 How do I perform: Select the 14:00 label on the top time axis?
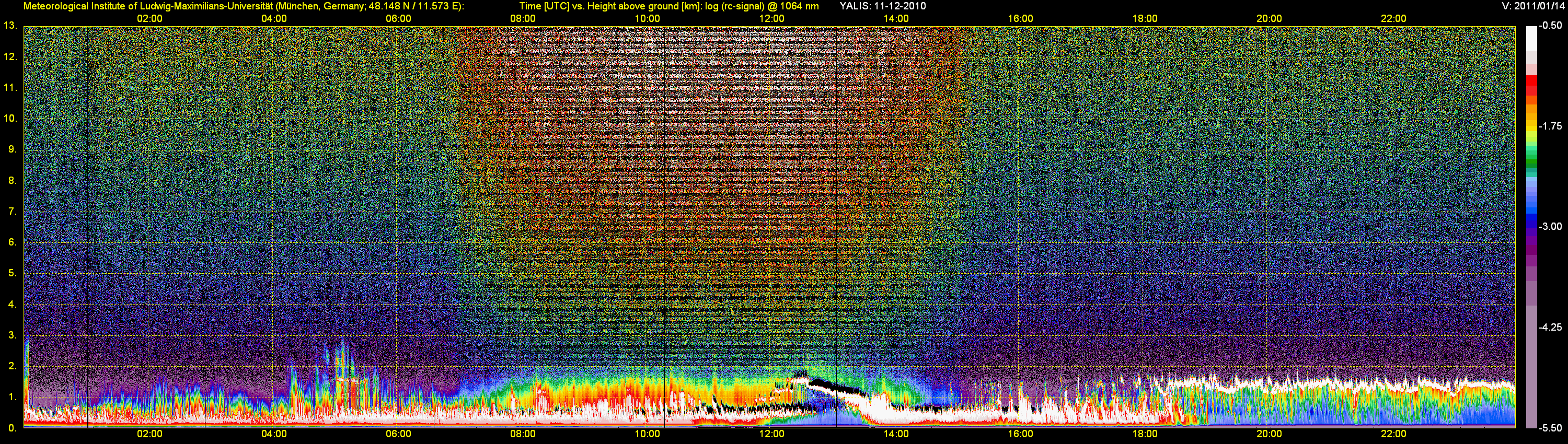tap(896, 19)
